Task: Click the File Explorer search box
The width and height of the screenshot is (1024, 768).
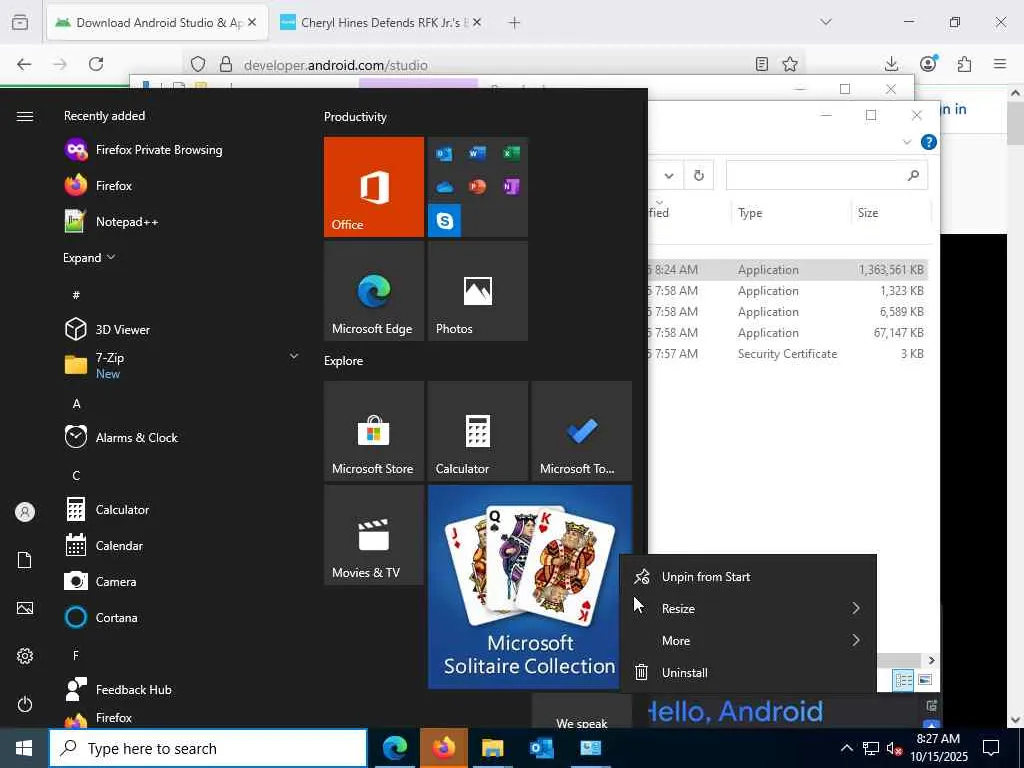Action: [827, 175]
